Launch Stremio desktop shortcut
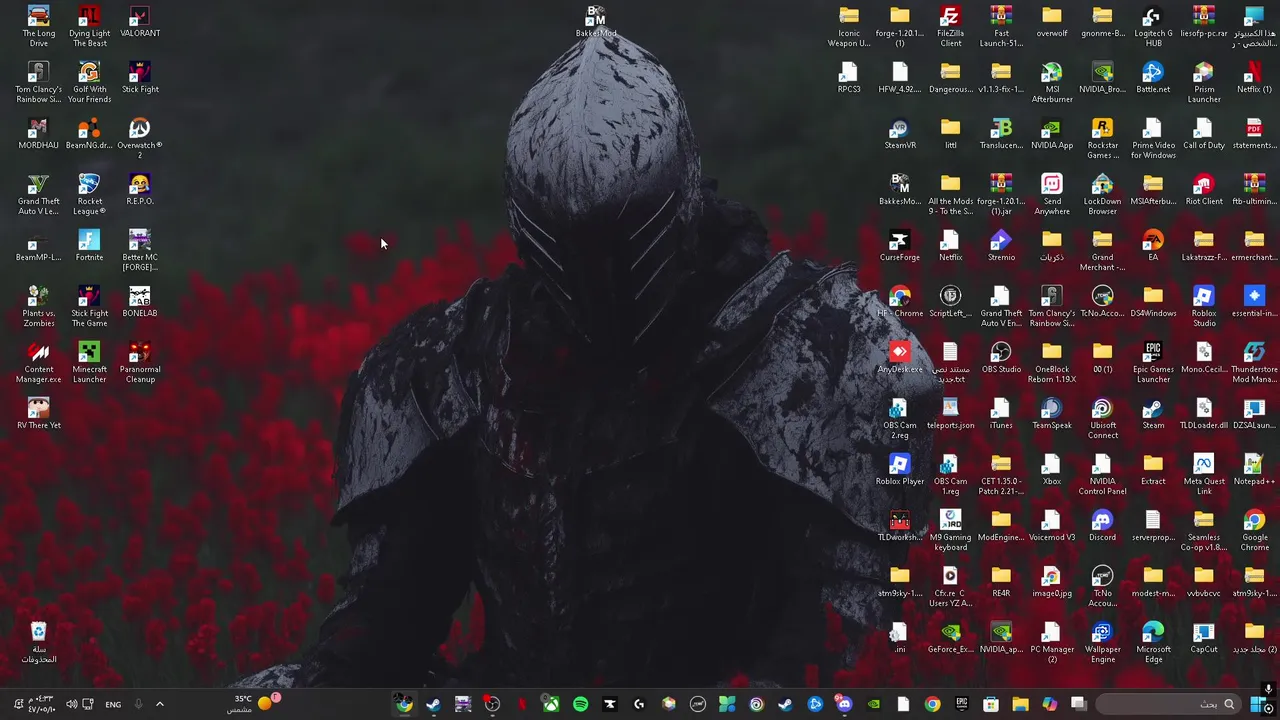The height and width of the screenshot is (720, 1280). [1001, 246]
